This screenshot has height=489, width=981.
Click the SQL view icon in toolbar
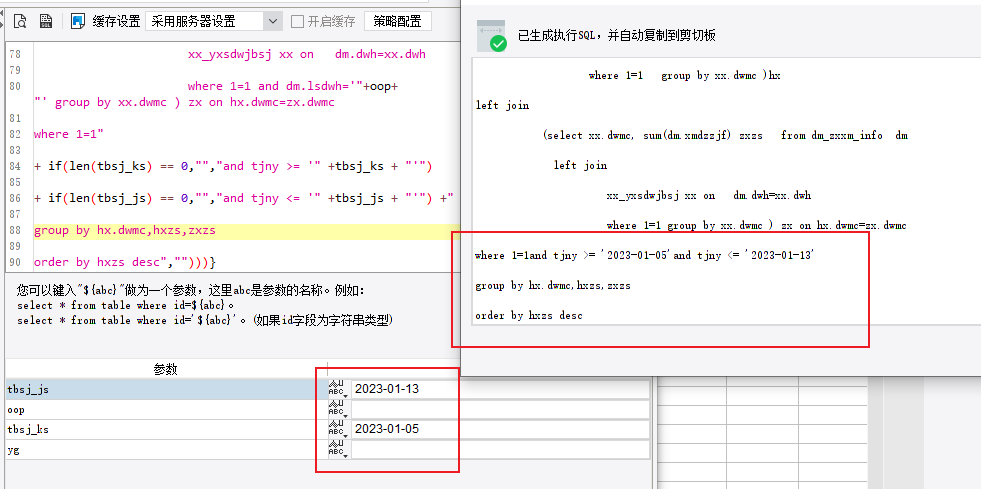(46, 21)
